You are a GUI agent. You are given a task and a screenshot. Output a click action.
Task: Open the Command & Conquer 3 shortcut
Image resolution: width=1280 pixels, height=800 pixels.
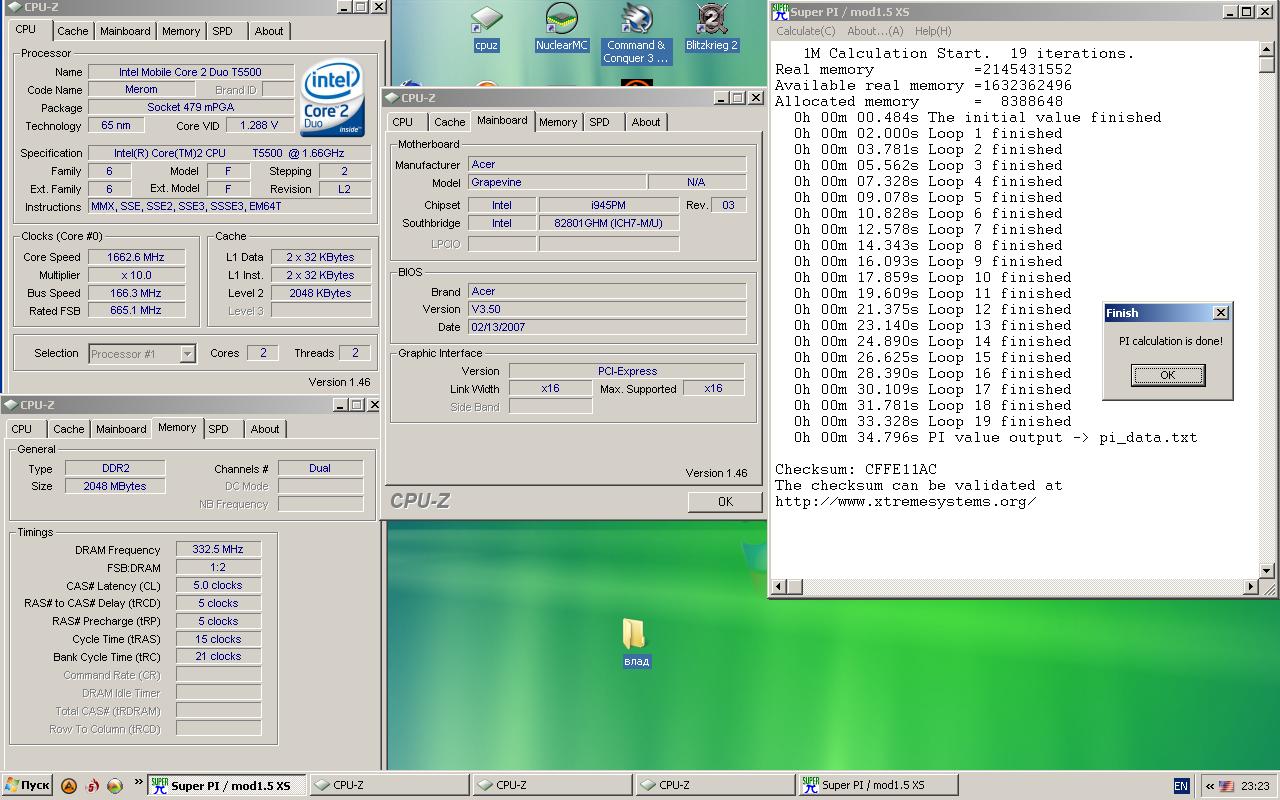636,34
